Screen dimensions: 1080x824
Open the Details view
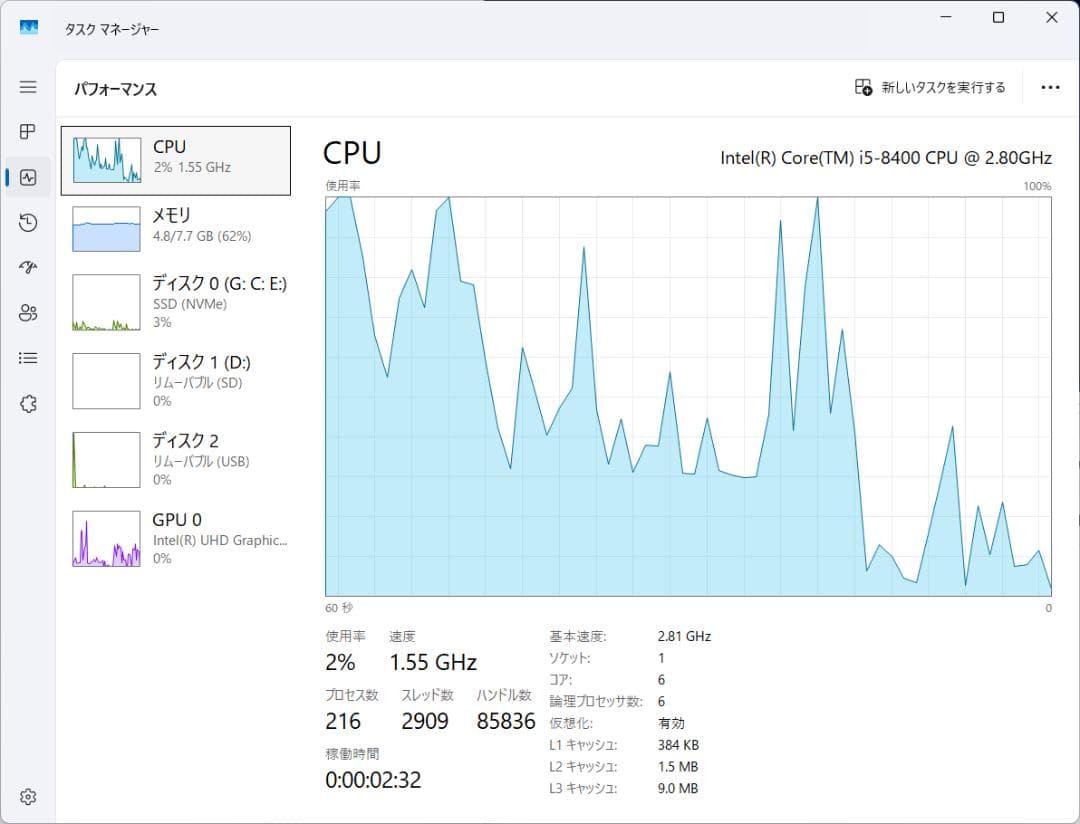[27, 357]
